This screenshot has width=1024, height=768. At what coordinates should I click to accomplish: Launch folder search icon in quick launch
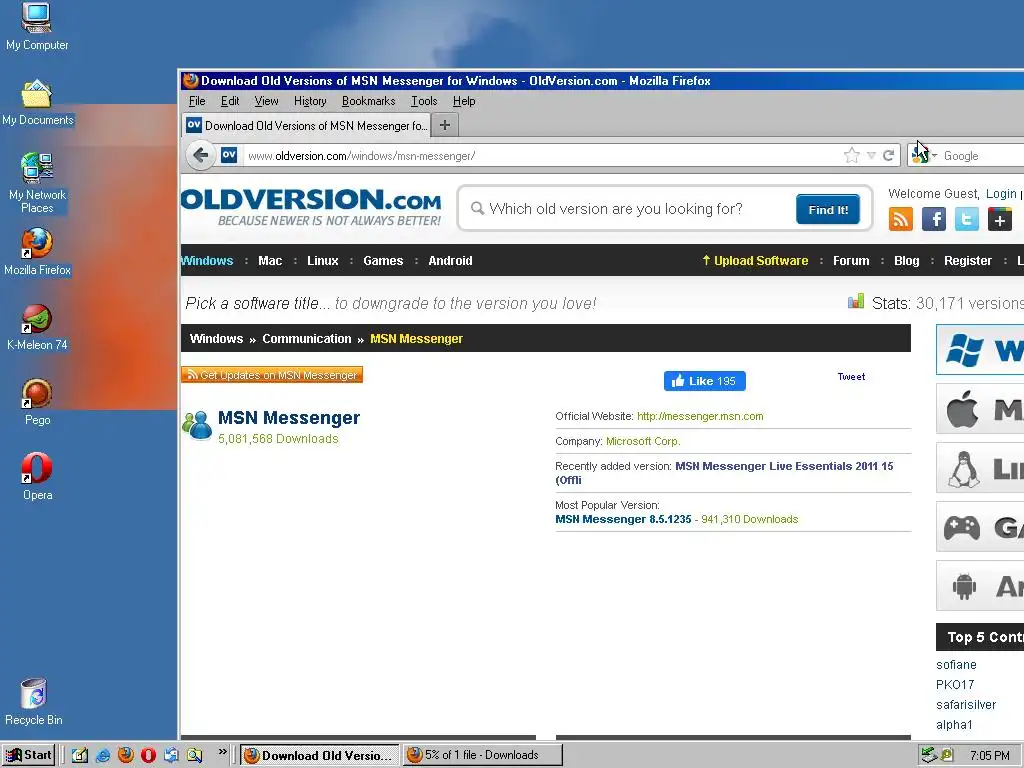coord(195,755)
